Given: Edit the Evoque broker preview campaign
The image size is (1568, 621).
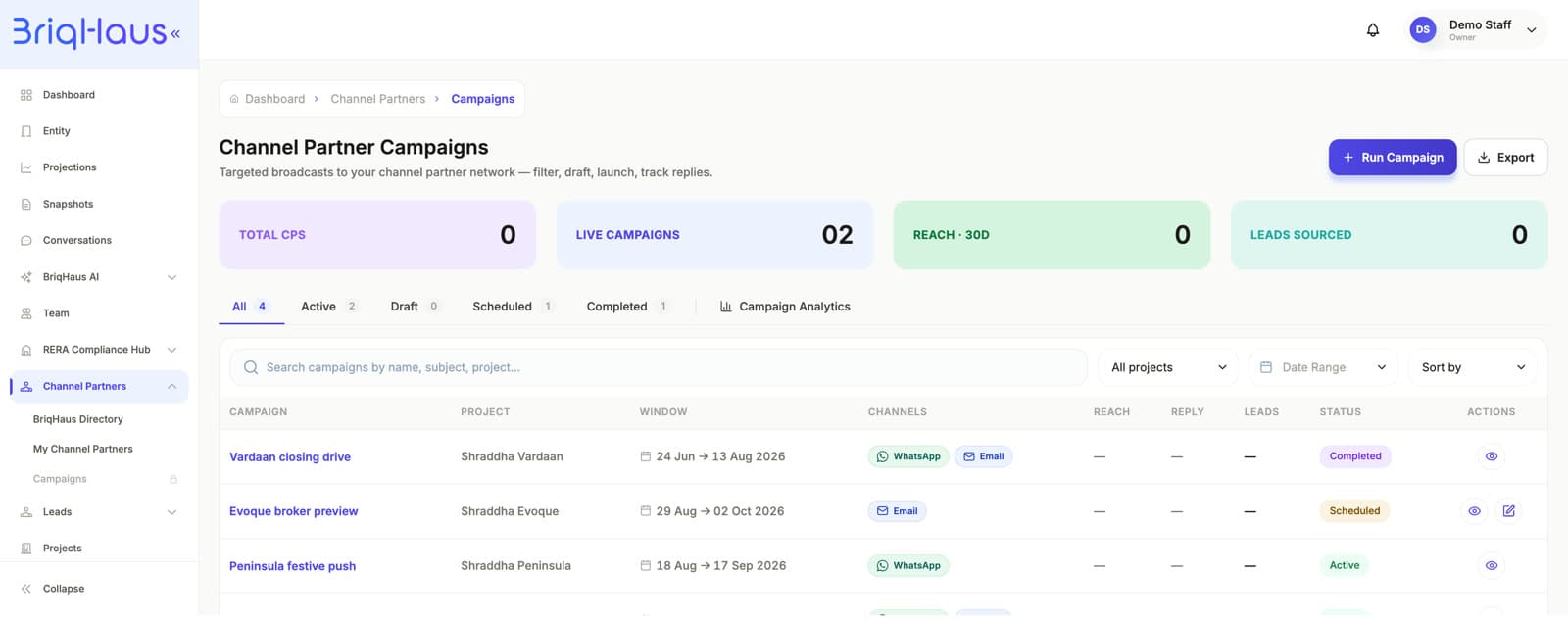Looking at the screenshot, I should coord(1508,511).
